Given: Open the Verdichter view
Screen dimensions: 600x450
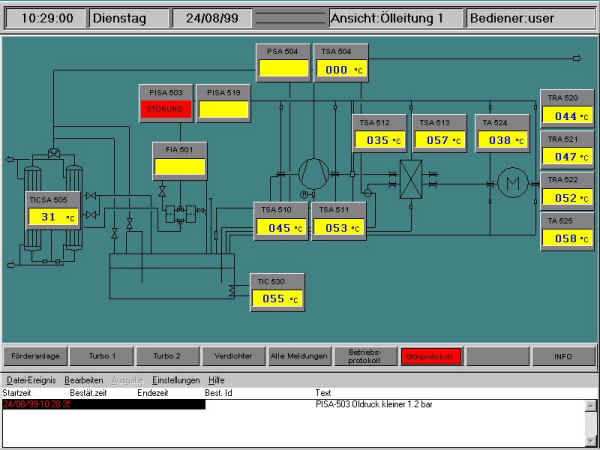Looking at the screenshot, I should click(x=233, y=356).
